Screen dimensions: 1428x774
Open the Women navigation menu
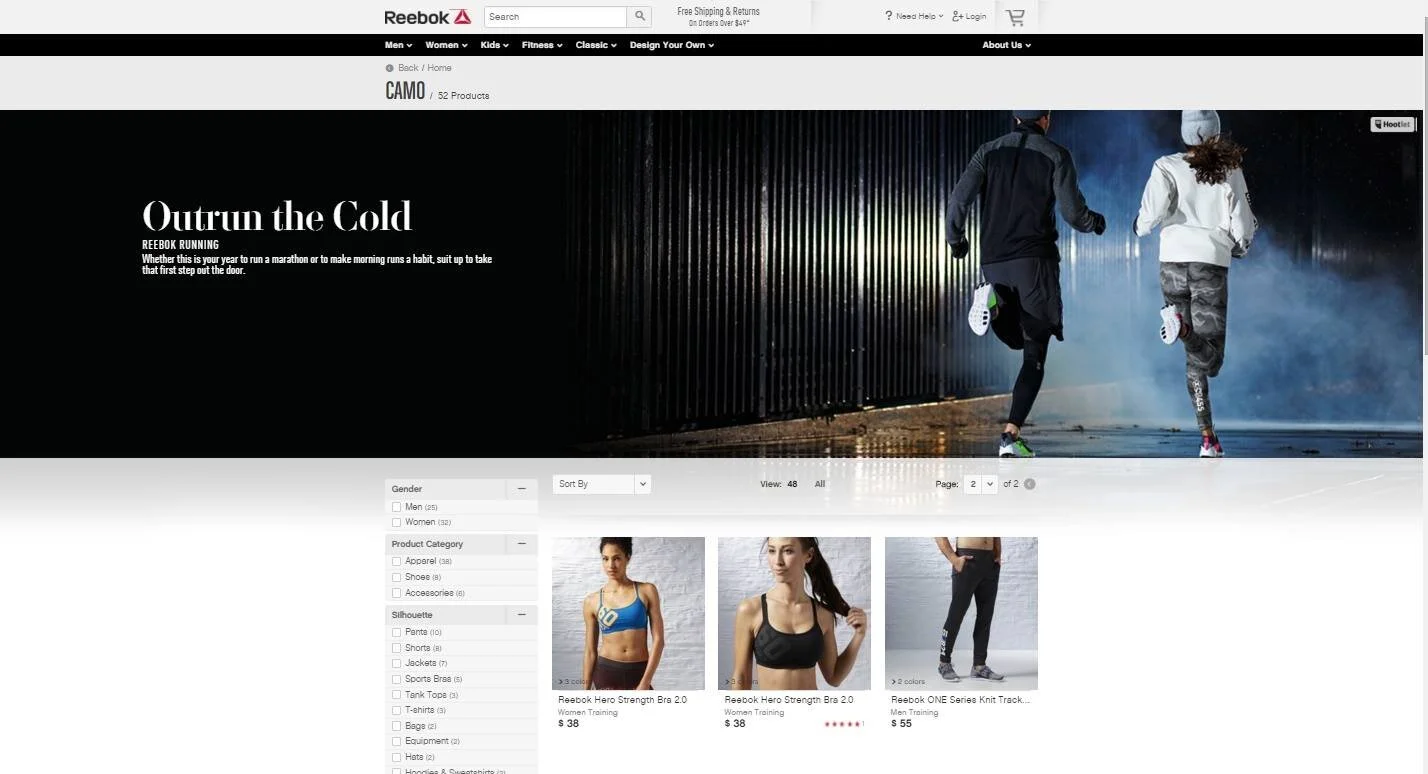pos(446,45)
